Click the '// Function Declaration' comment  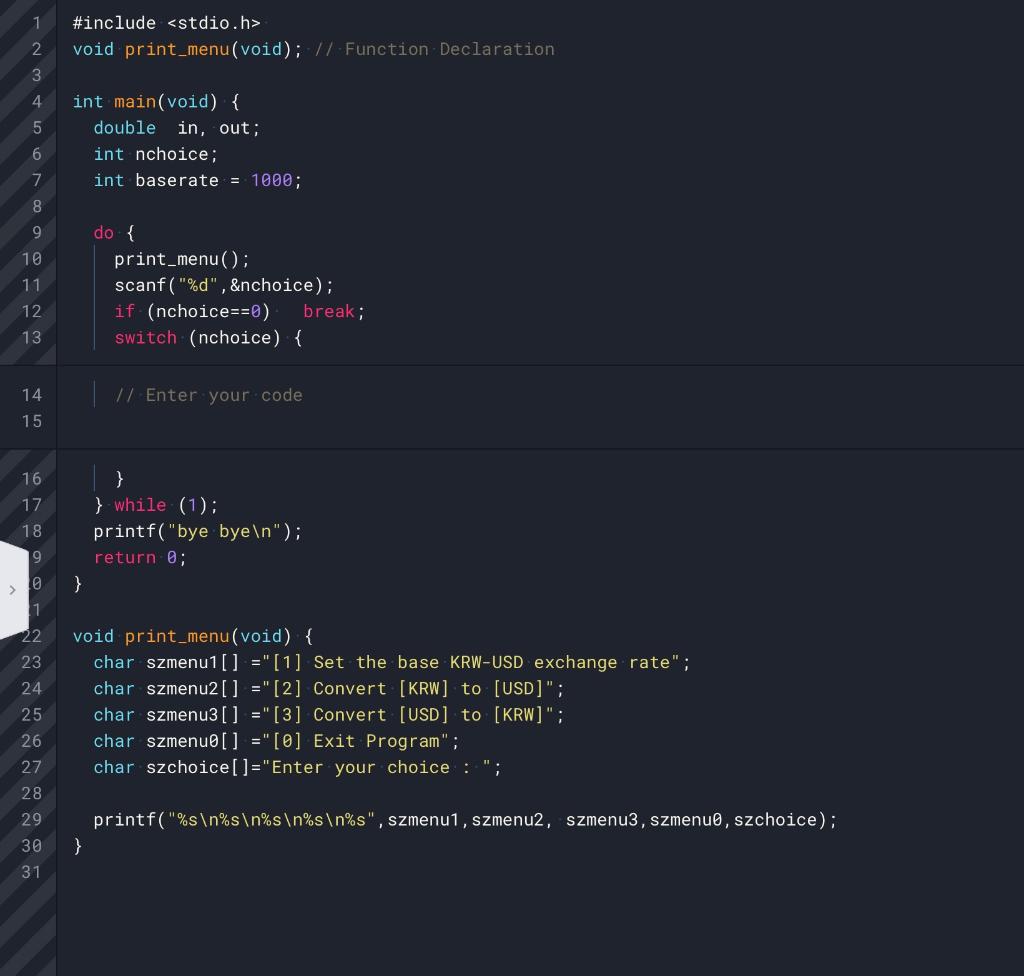coord(434,49)
